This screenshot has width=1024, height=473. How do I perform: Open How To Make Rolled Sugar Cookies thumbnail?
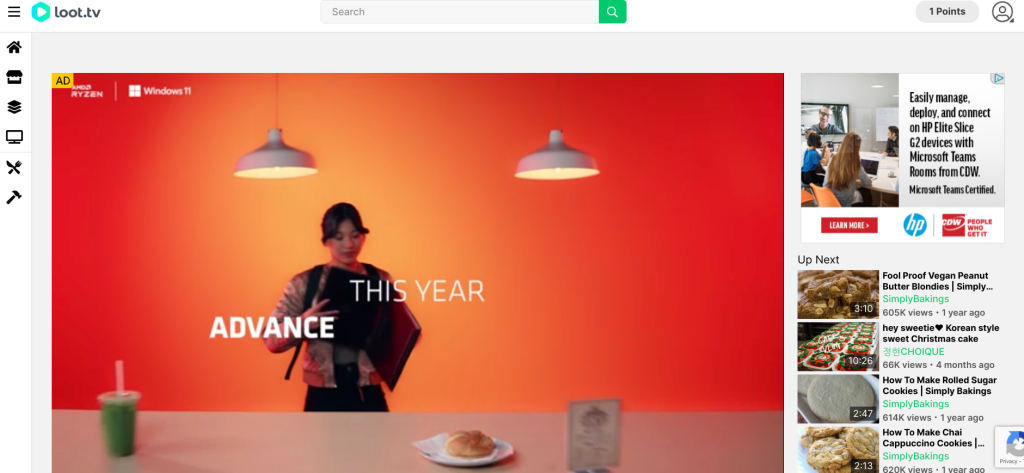pyautogui.click(x=838, y=399)
